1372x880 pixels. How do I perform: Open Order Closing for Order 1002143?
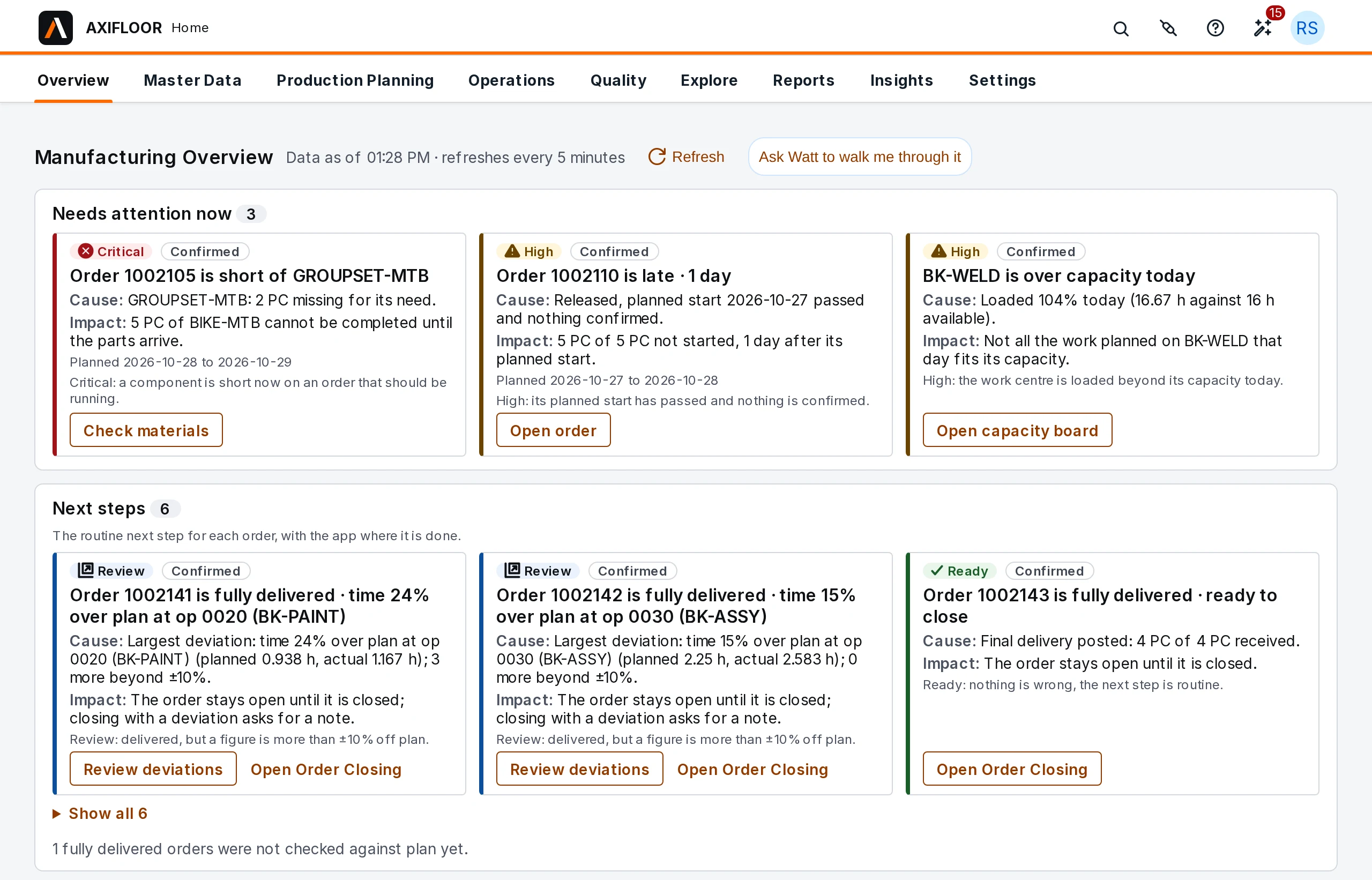tap(1012, 769)
